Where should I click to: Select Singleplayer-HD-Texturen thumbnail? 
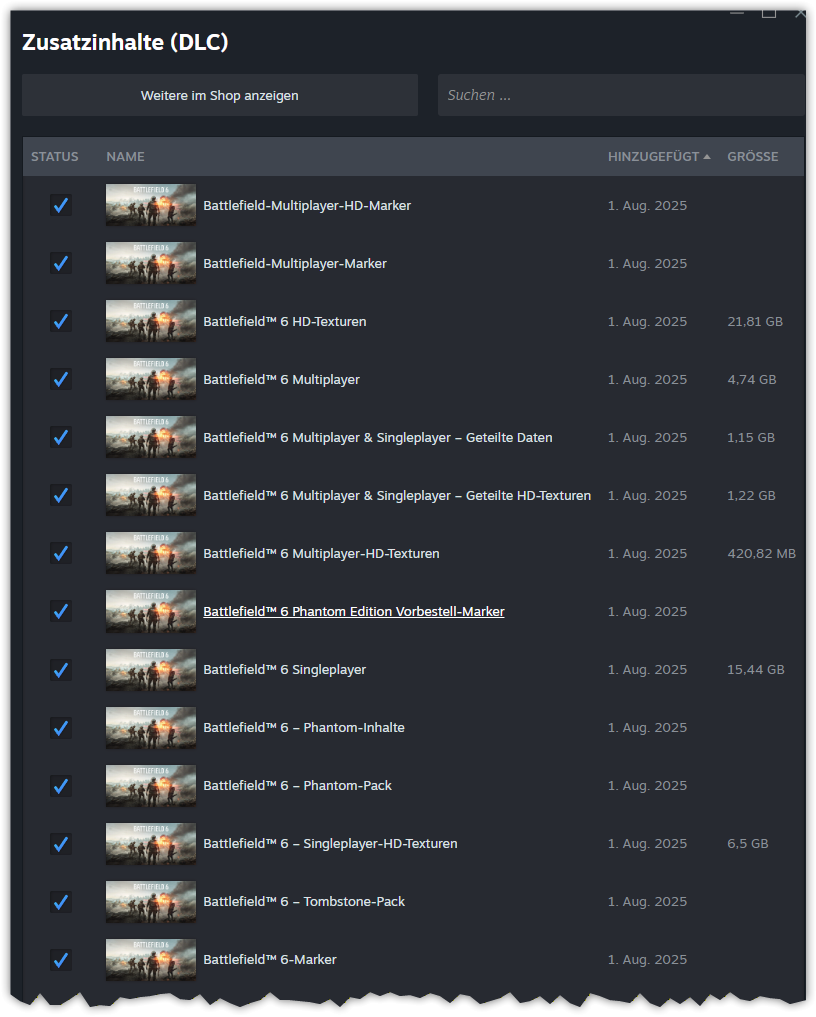click(150, 843)
